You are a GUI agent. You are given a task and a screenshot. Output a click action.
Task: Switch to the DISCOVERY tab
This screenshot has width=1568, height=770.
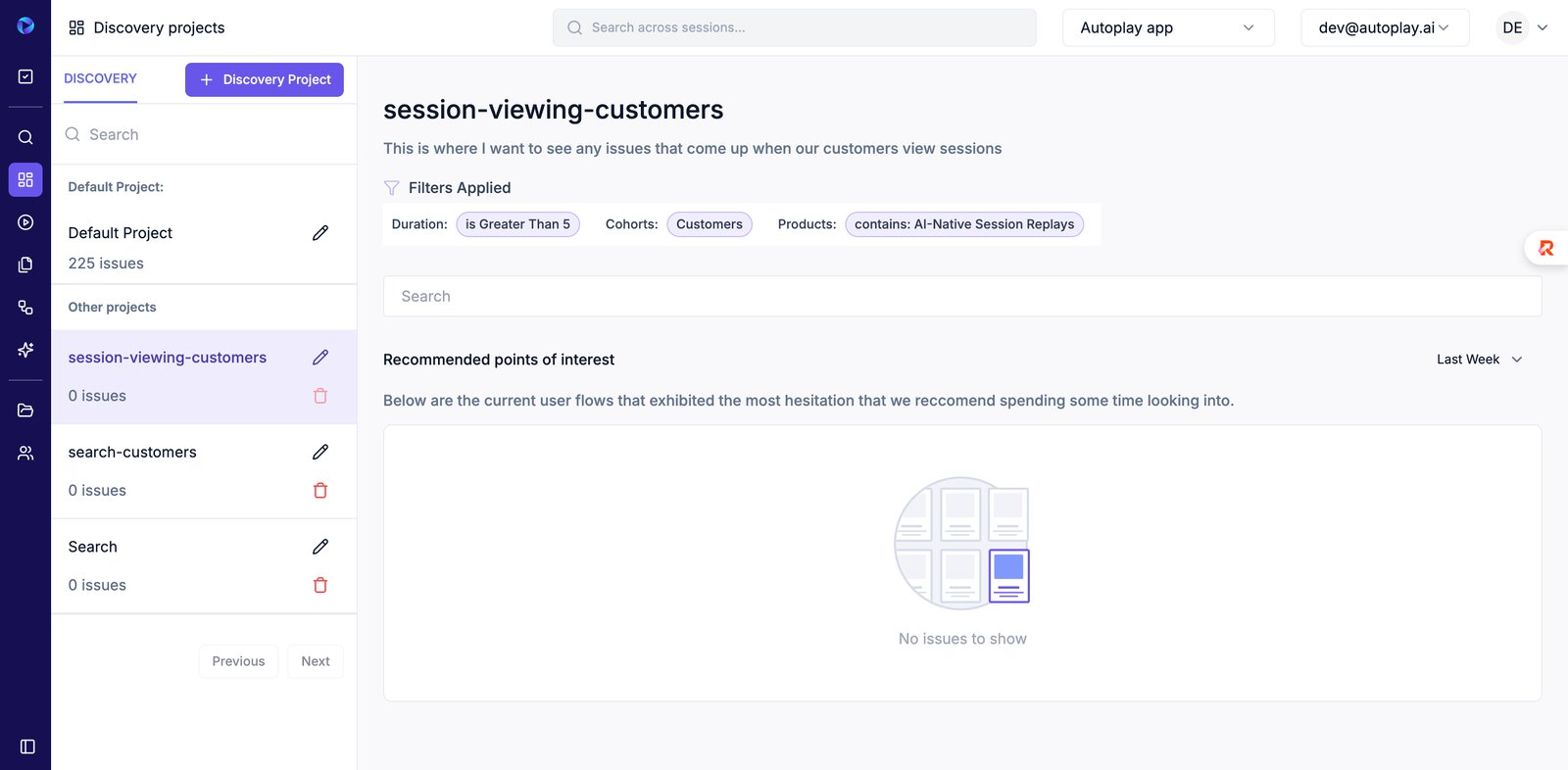coord(100,78)
